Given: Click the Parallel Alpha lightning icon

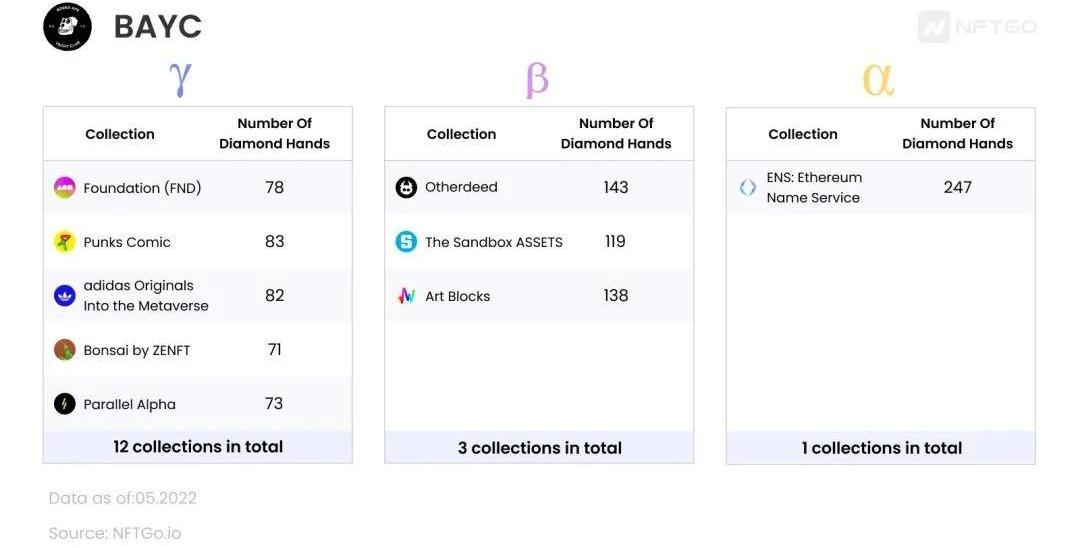Looking at the screenshot, I should [65, 403].
